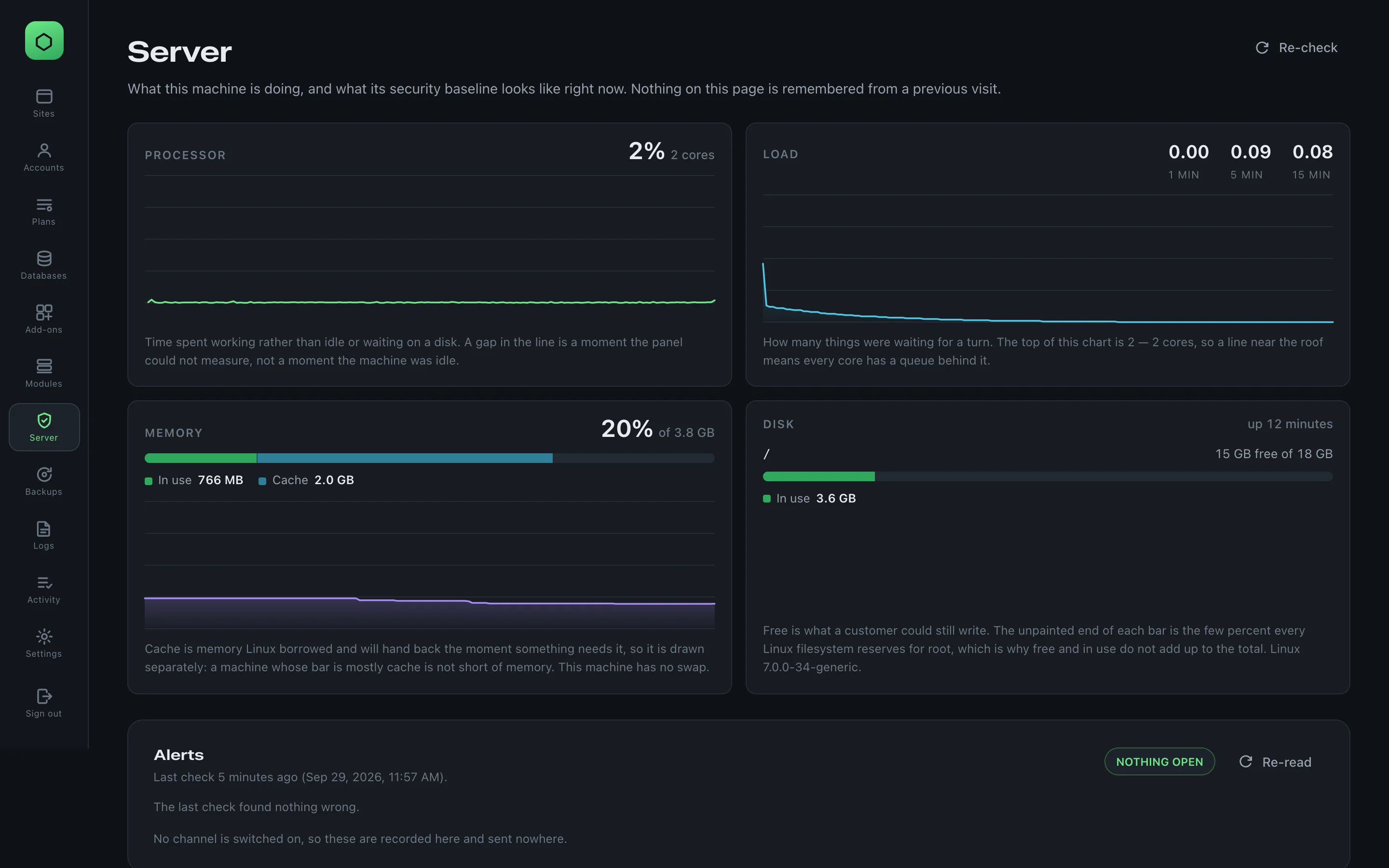Select the Server shield item
The height and width of the screenshot is (868, 1389).
coord(44,427)
